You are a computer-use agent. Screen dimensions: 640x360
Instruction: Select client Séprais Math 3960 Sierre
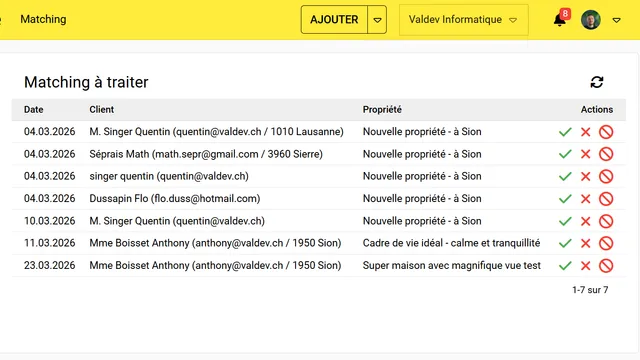[206, 154]
